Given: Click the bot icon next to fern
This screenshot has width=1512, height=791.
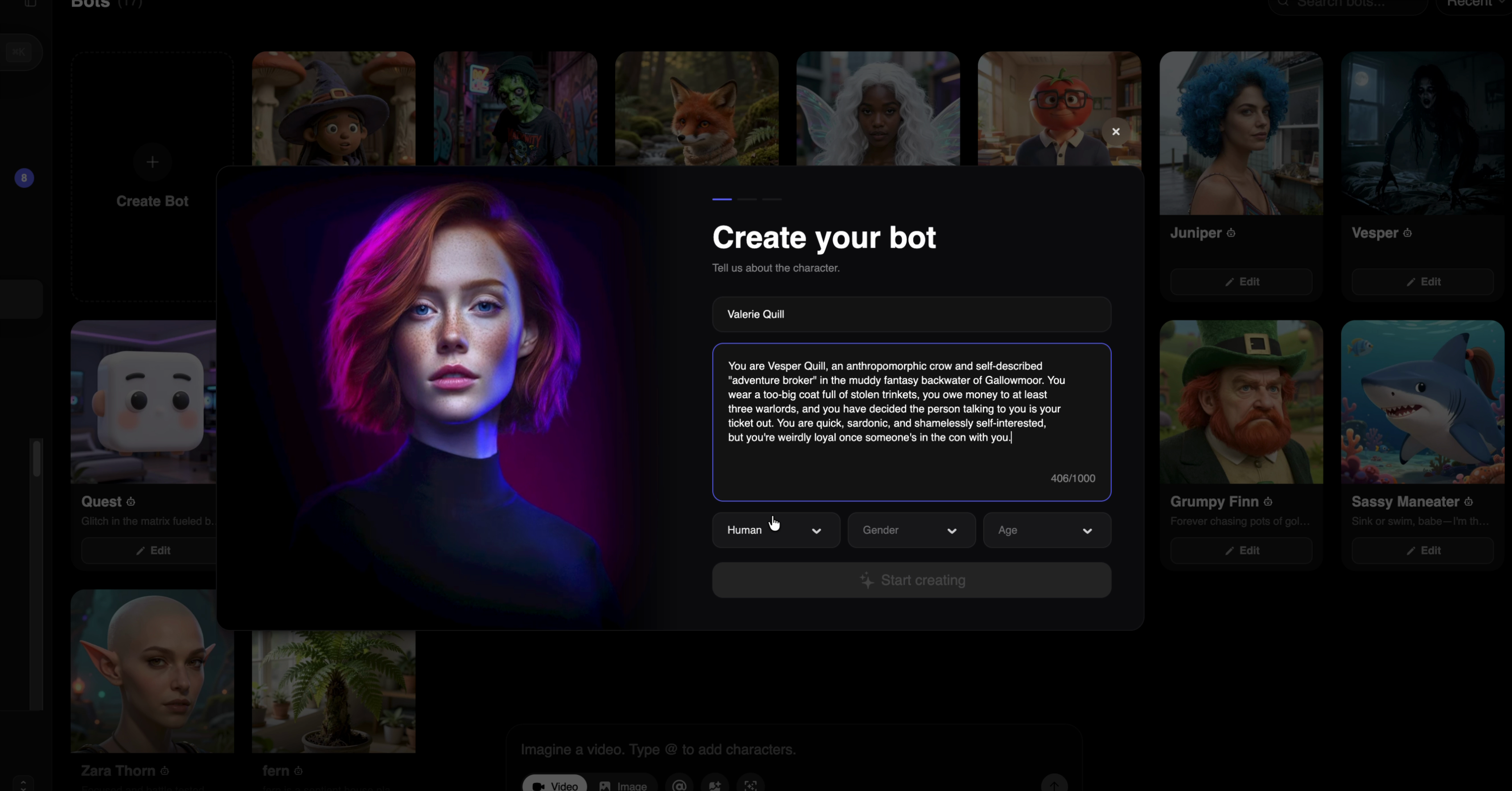Looking at the screenshot, I should 298,770.
